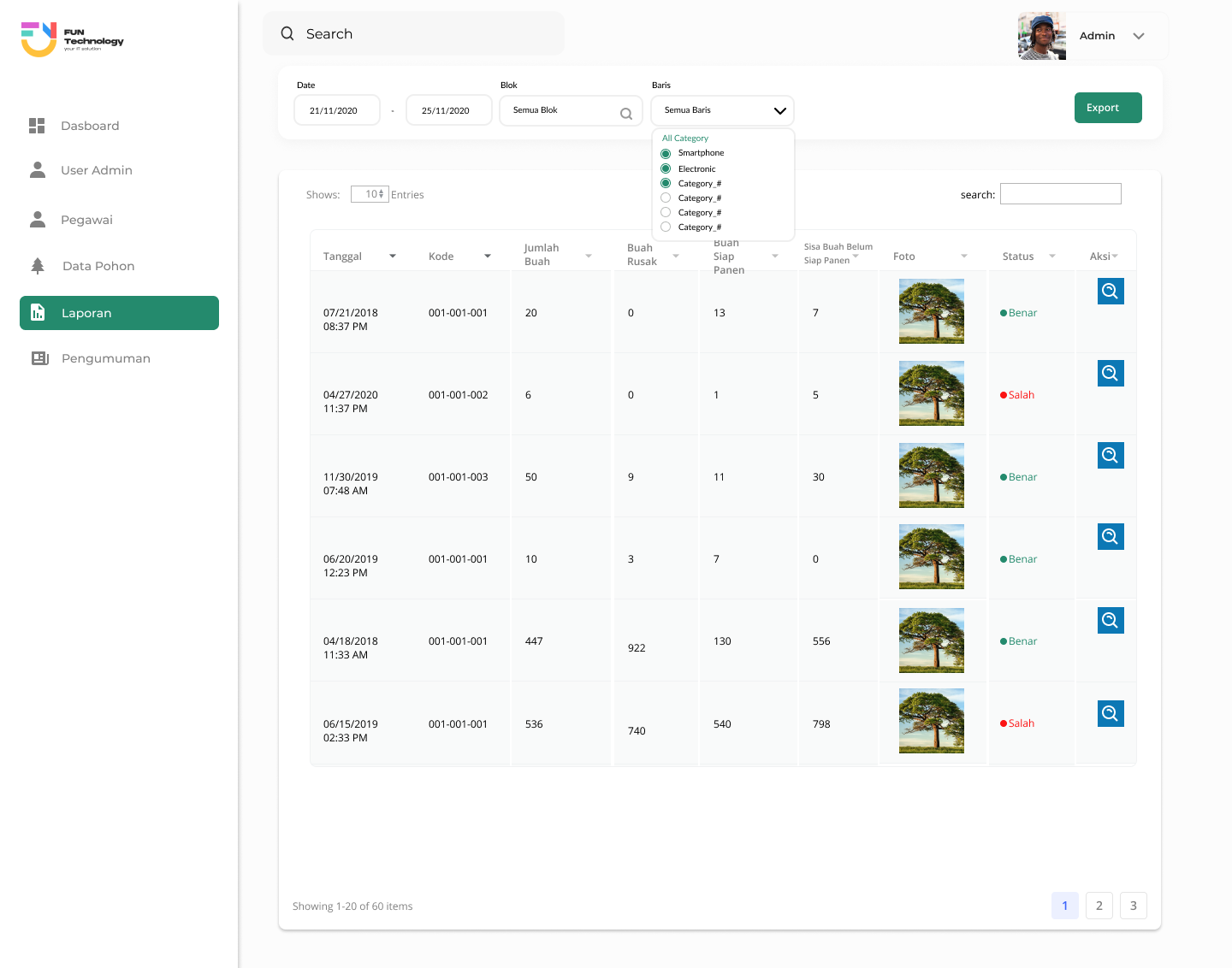Sort the table by Tanggal column arrow

[393, 257]
